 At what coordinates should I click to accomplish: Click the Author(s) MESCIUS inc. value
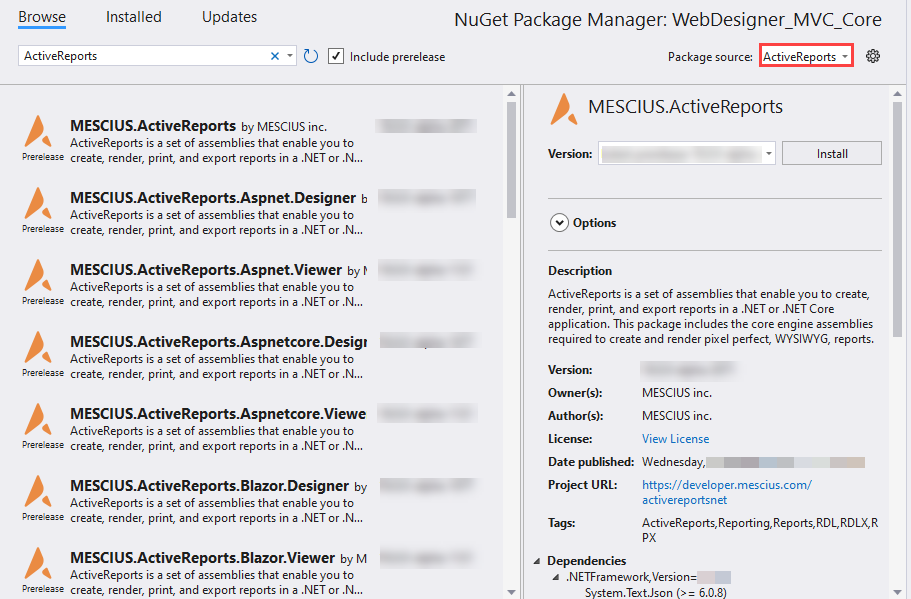click(x=677, y=416)
